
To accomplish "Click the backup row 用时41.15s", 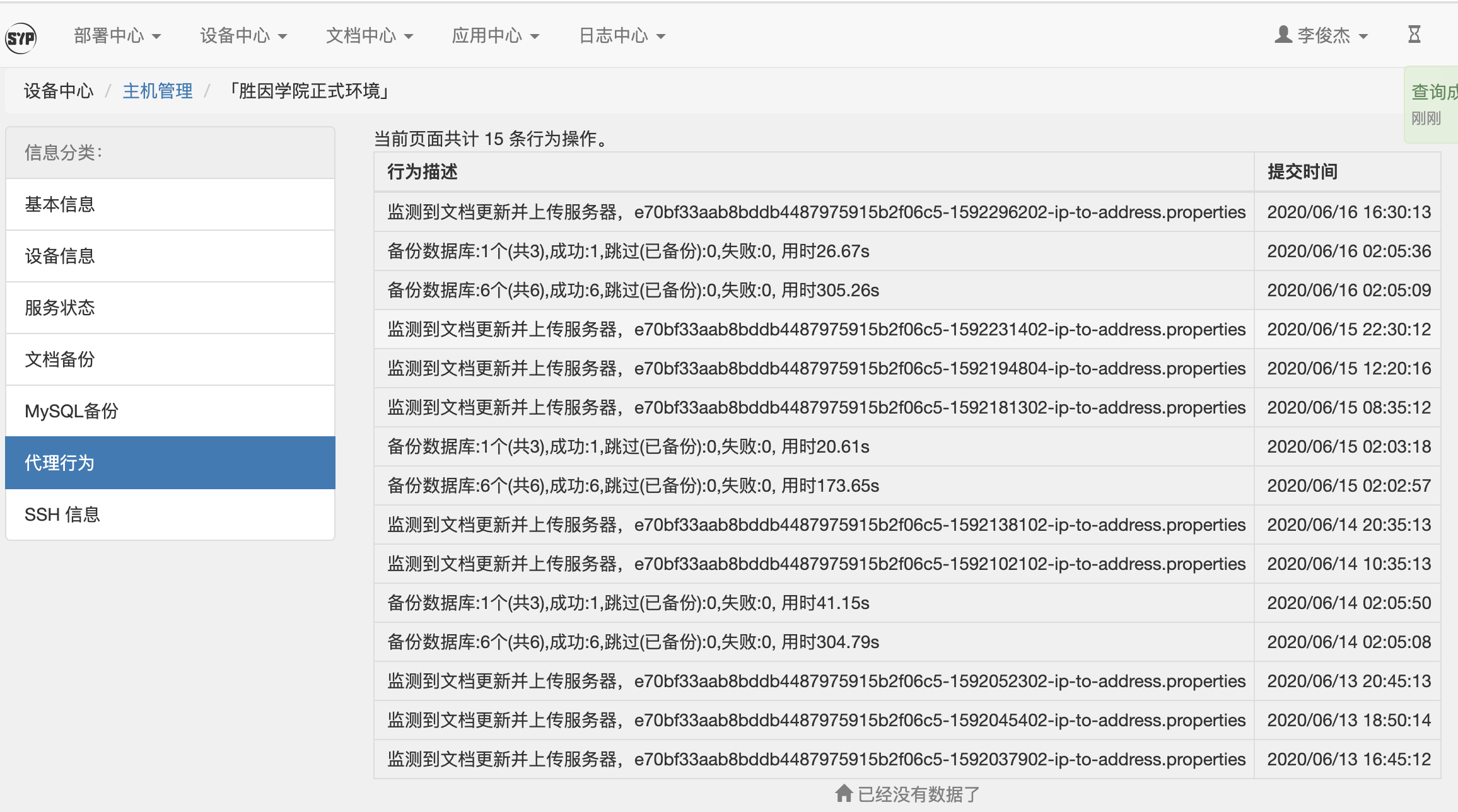I will [x=907, y=603].
